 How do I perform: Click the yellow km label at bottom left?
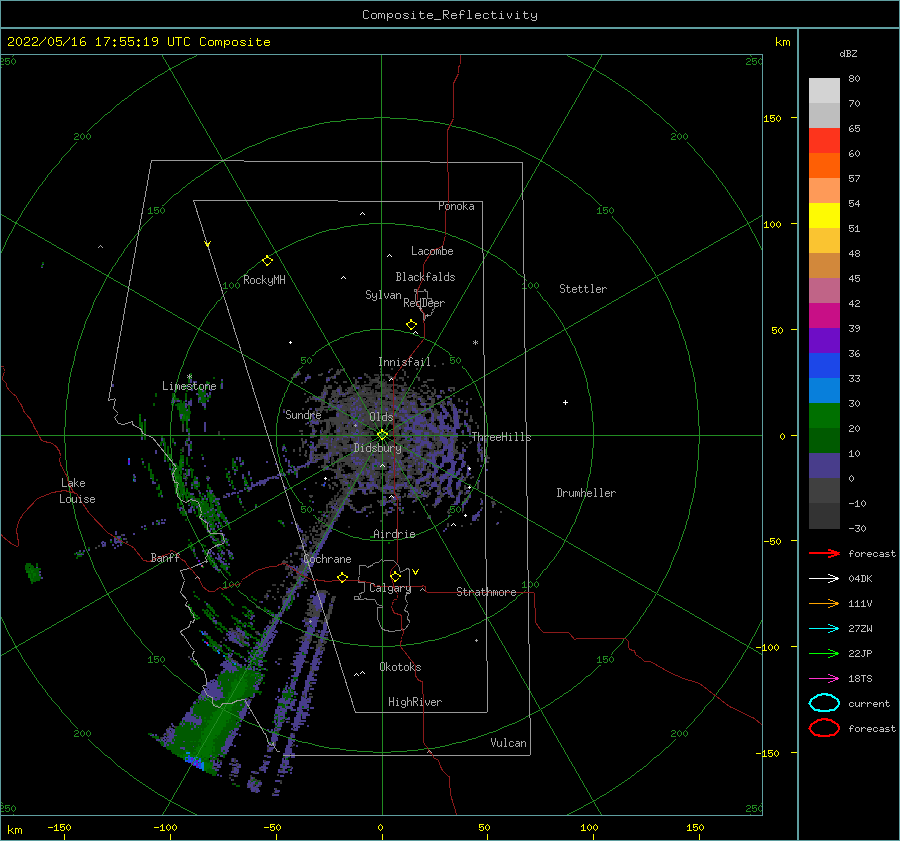coord(14,830)
